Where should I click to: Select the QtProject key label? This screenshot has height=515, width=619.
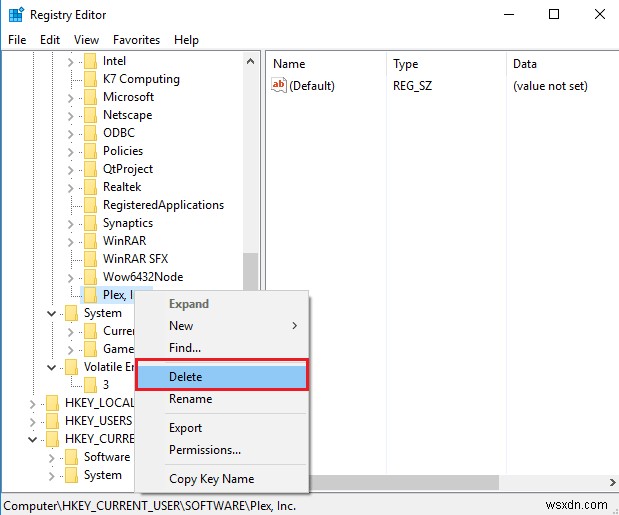click(x=128, y=169)
